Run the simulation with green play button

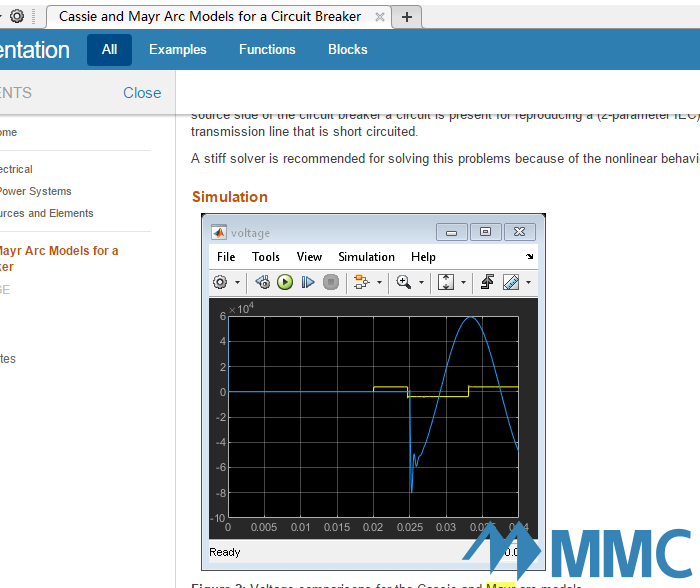(x=285, y=282)
